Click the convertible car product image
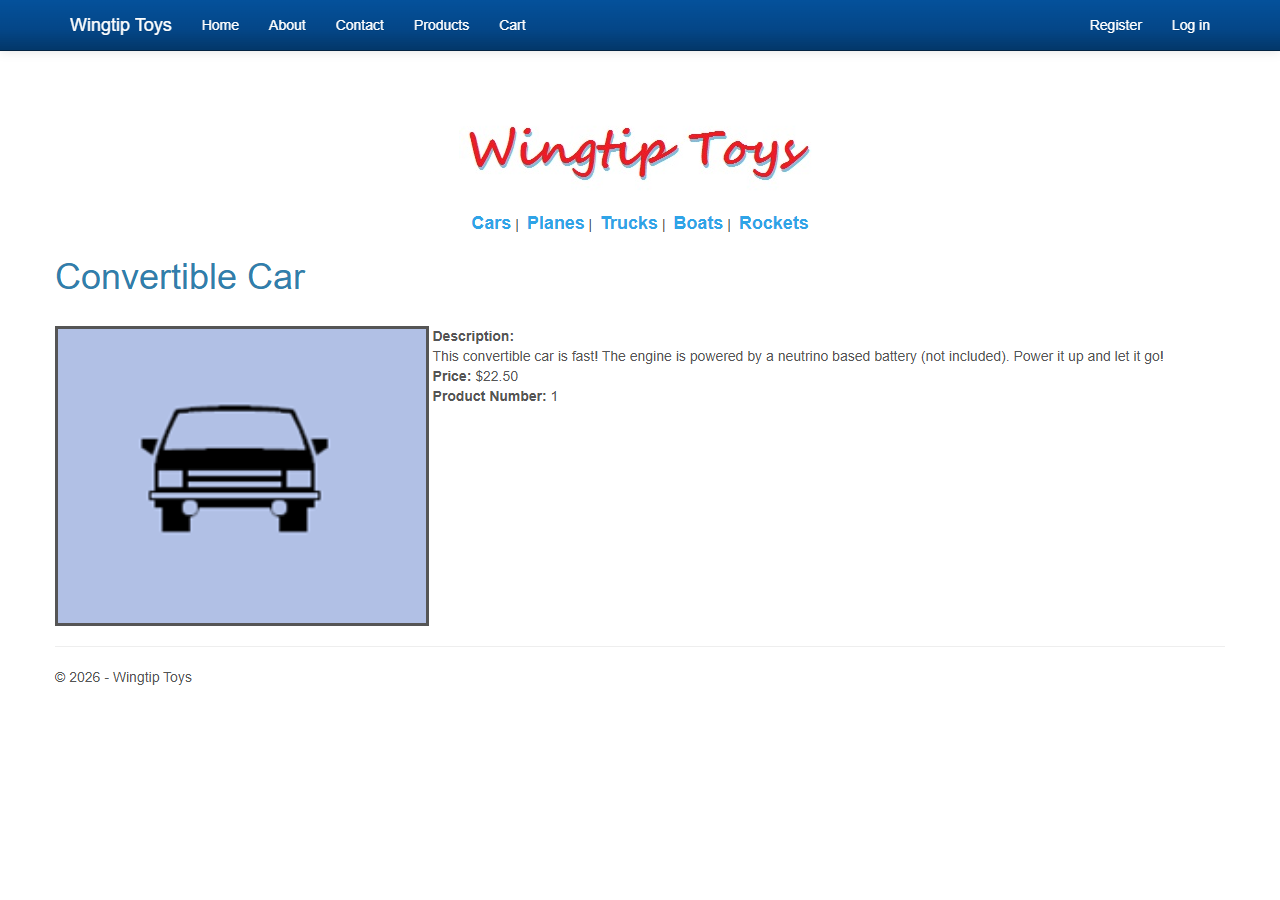The width and height of the screenshot is (1280, 900). point(242,476)
